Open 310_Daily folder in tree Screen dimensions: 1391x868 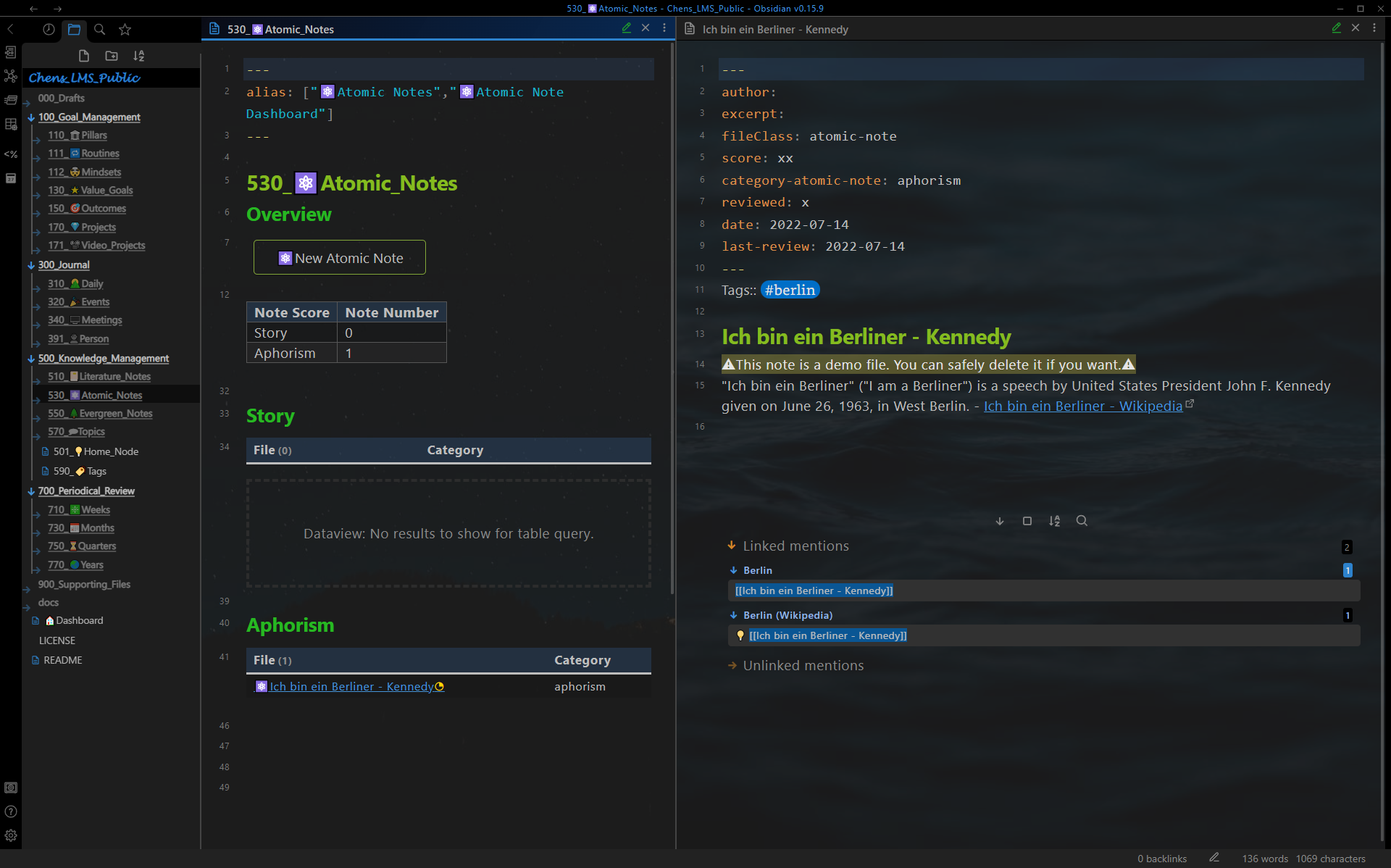[75, 283]
